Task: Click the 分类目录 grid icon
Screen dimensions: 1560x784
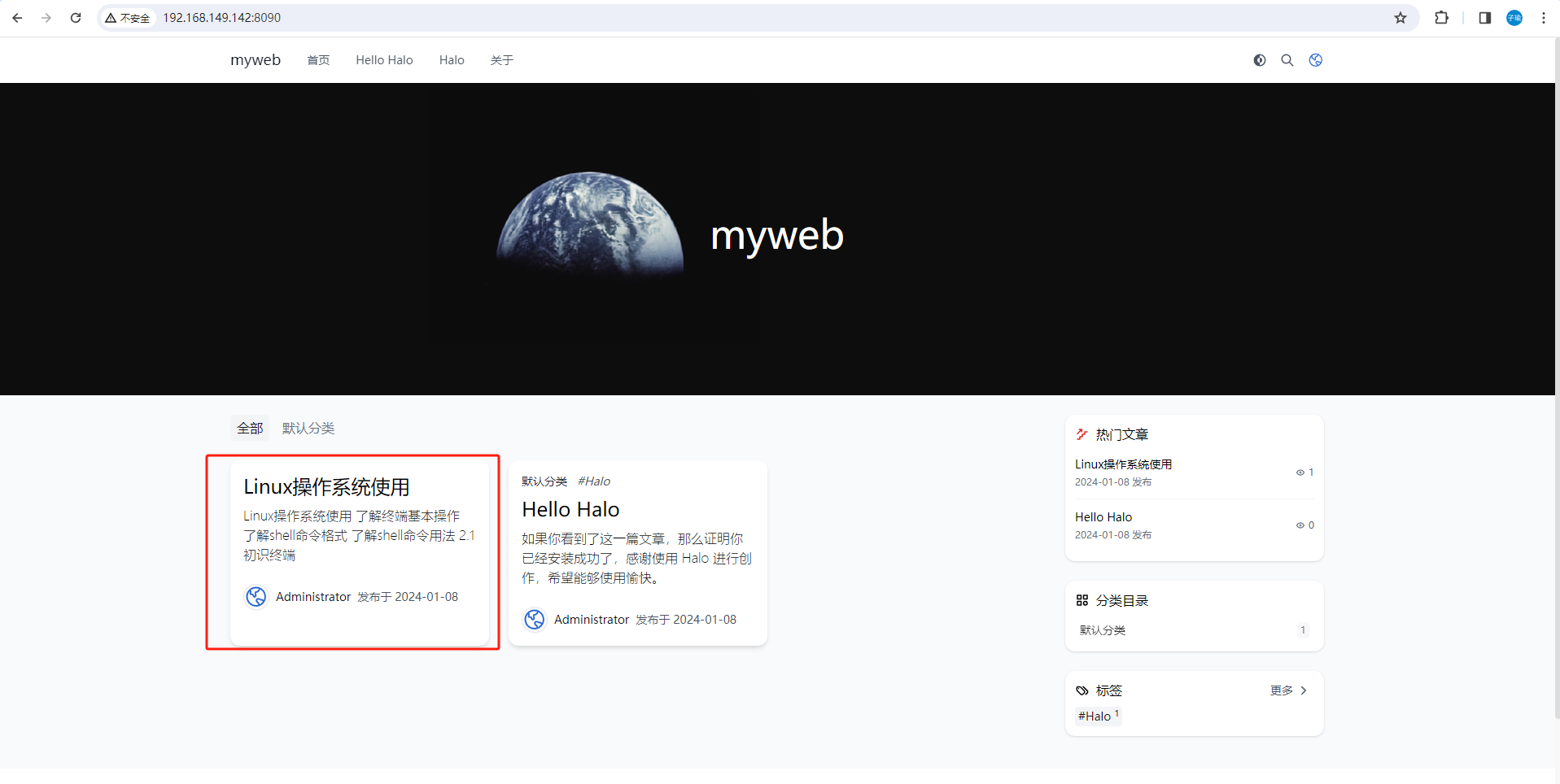Action: pos(1082,600)
